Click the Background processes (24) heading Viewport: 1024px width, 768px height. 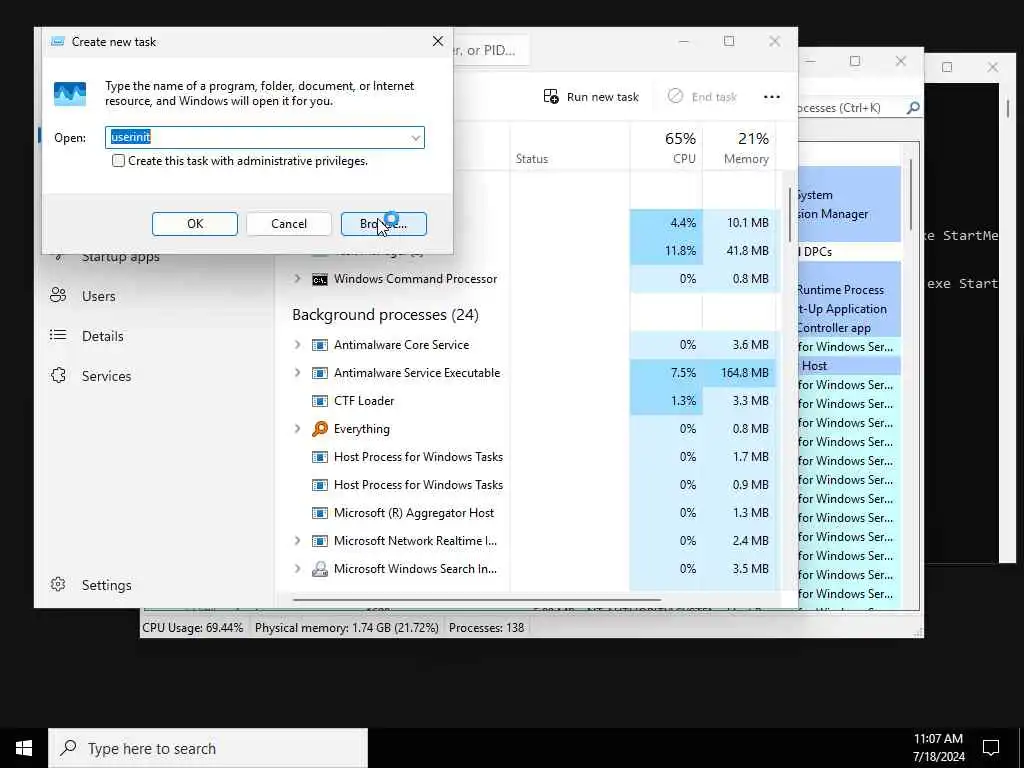(x=385, y=315)
